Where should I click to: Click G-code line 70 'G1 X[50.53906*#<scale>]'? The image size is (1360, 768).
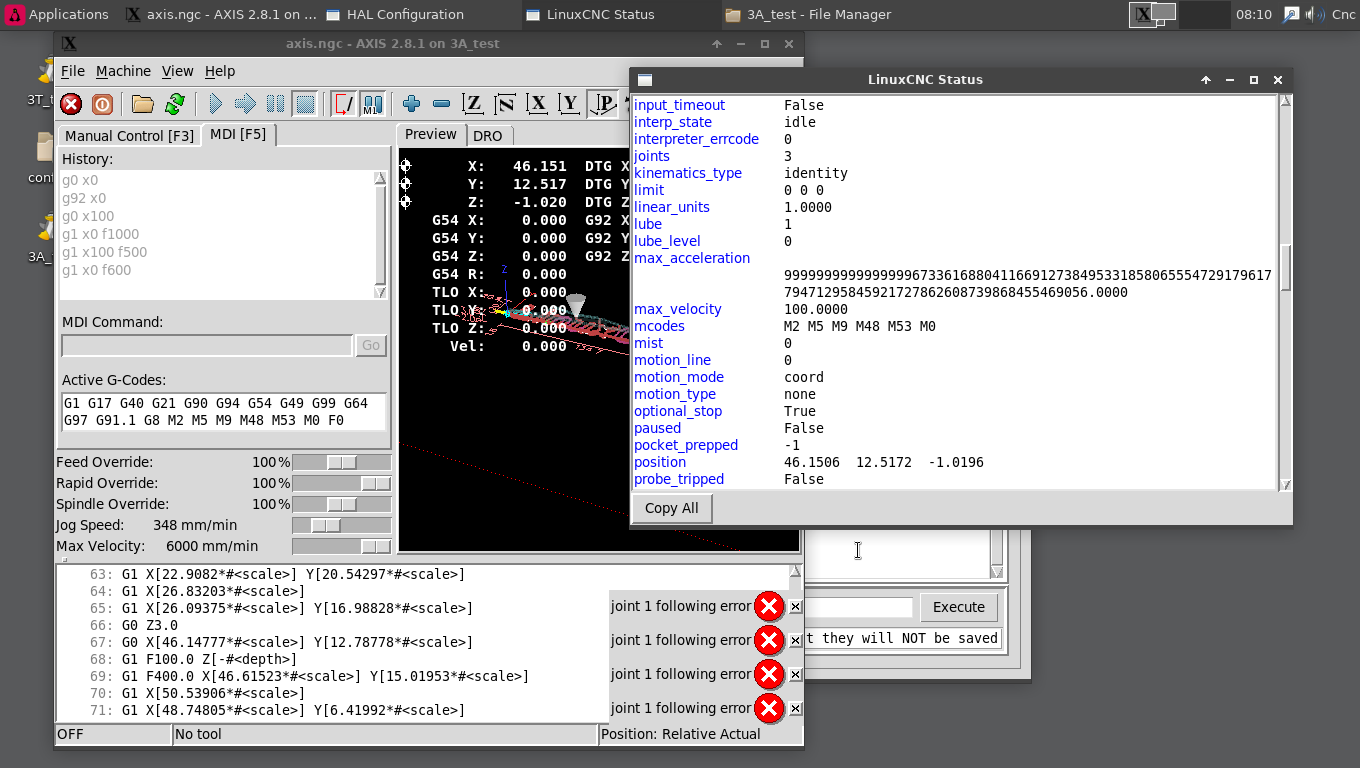pos(213,693)
